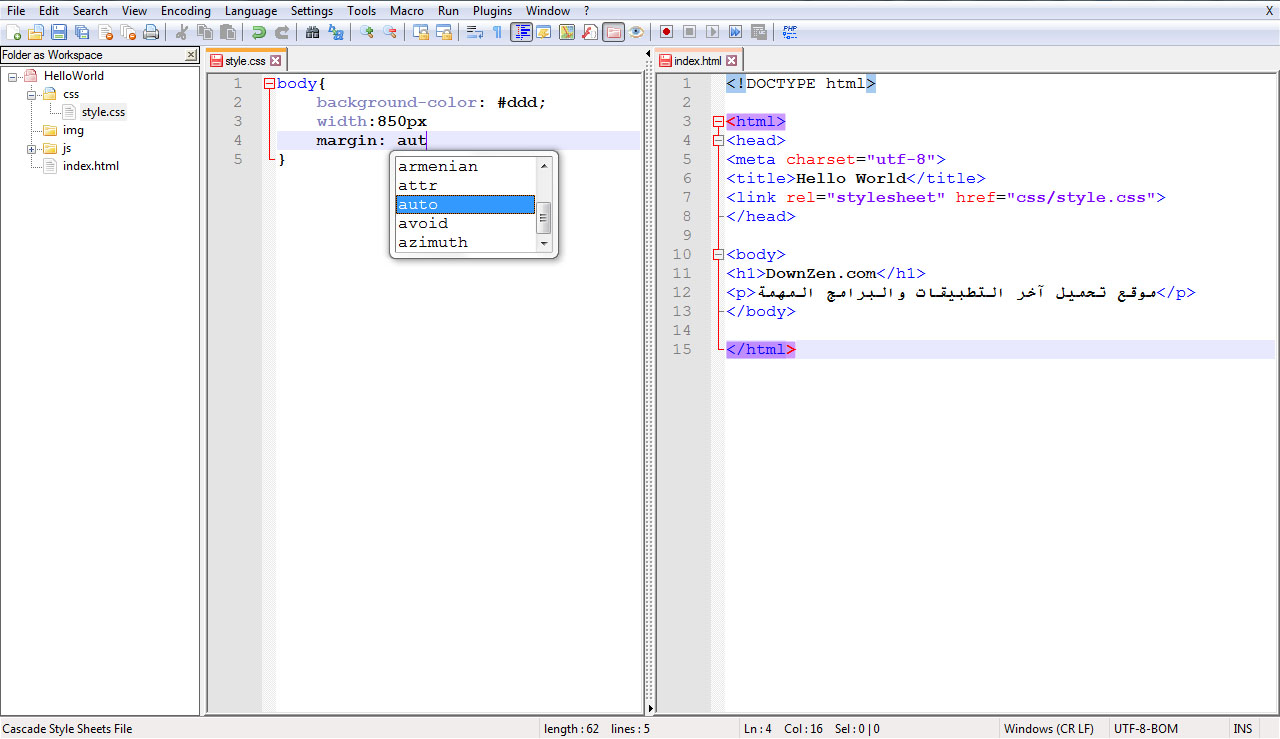Toggle the Folder as Workspace panel icon
The image size is (1280, 739).
613,32
